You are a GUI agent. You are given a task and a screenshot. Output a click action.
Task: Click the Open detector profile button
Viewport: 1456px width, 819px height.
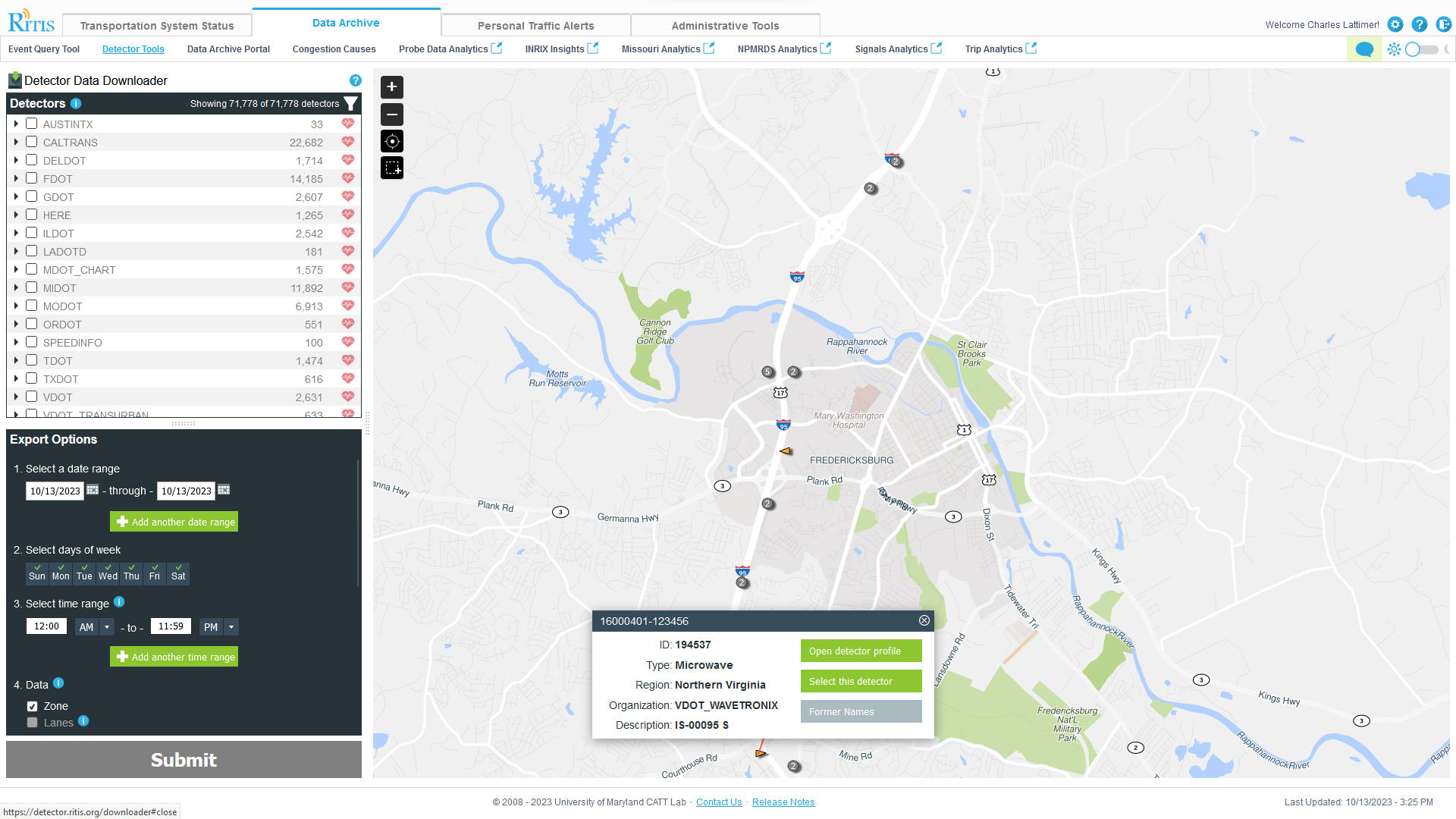[861, 651]
